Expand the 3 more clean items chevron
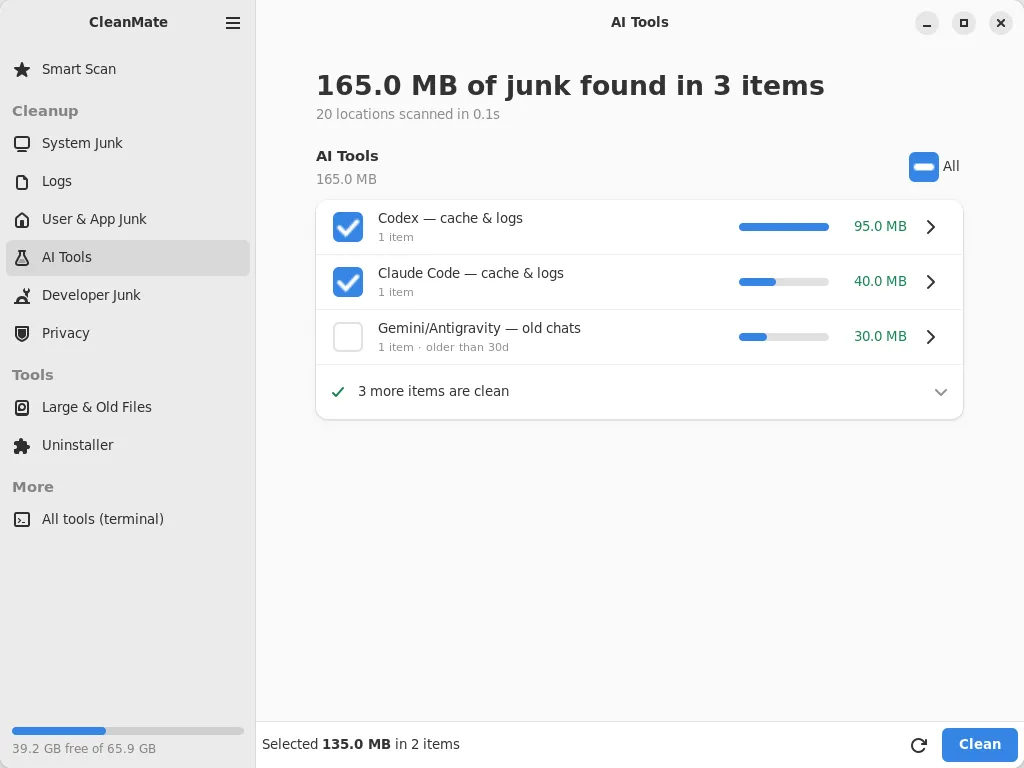The width and height of the screenshot is (1024, 768). tap(940, 392)
